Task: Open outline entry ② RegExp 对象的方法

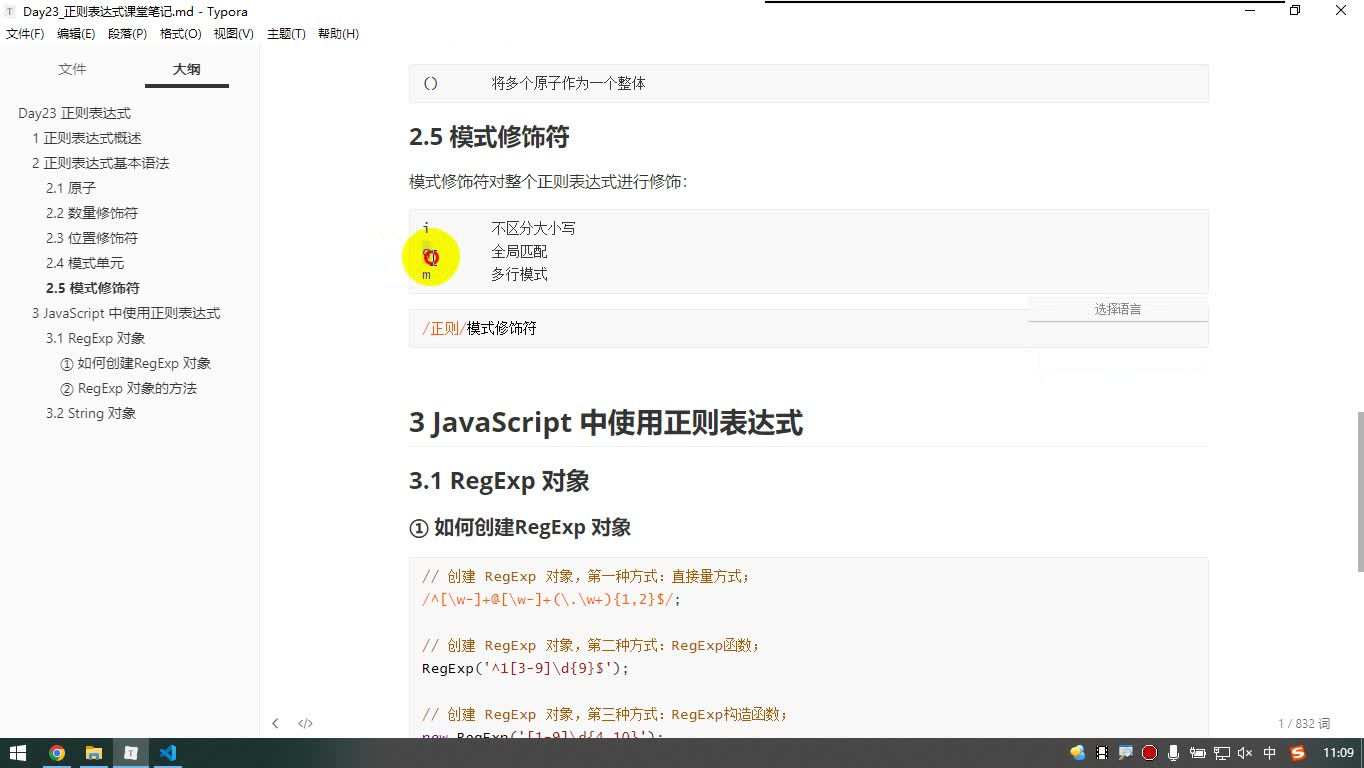Action: [129, 388]
